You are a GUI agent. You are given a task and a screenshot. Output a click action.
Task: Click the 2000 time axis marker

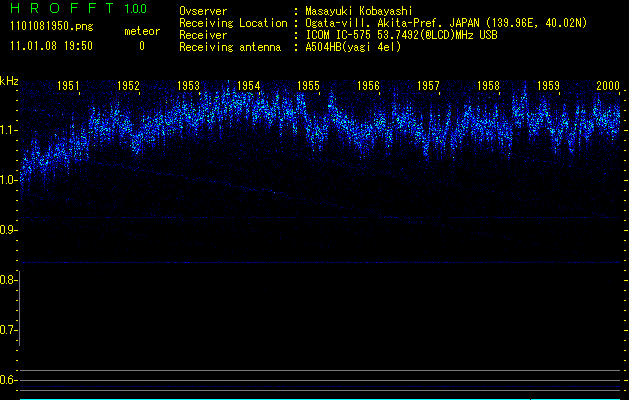coord(608,85)
